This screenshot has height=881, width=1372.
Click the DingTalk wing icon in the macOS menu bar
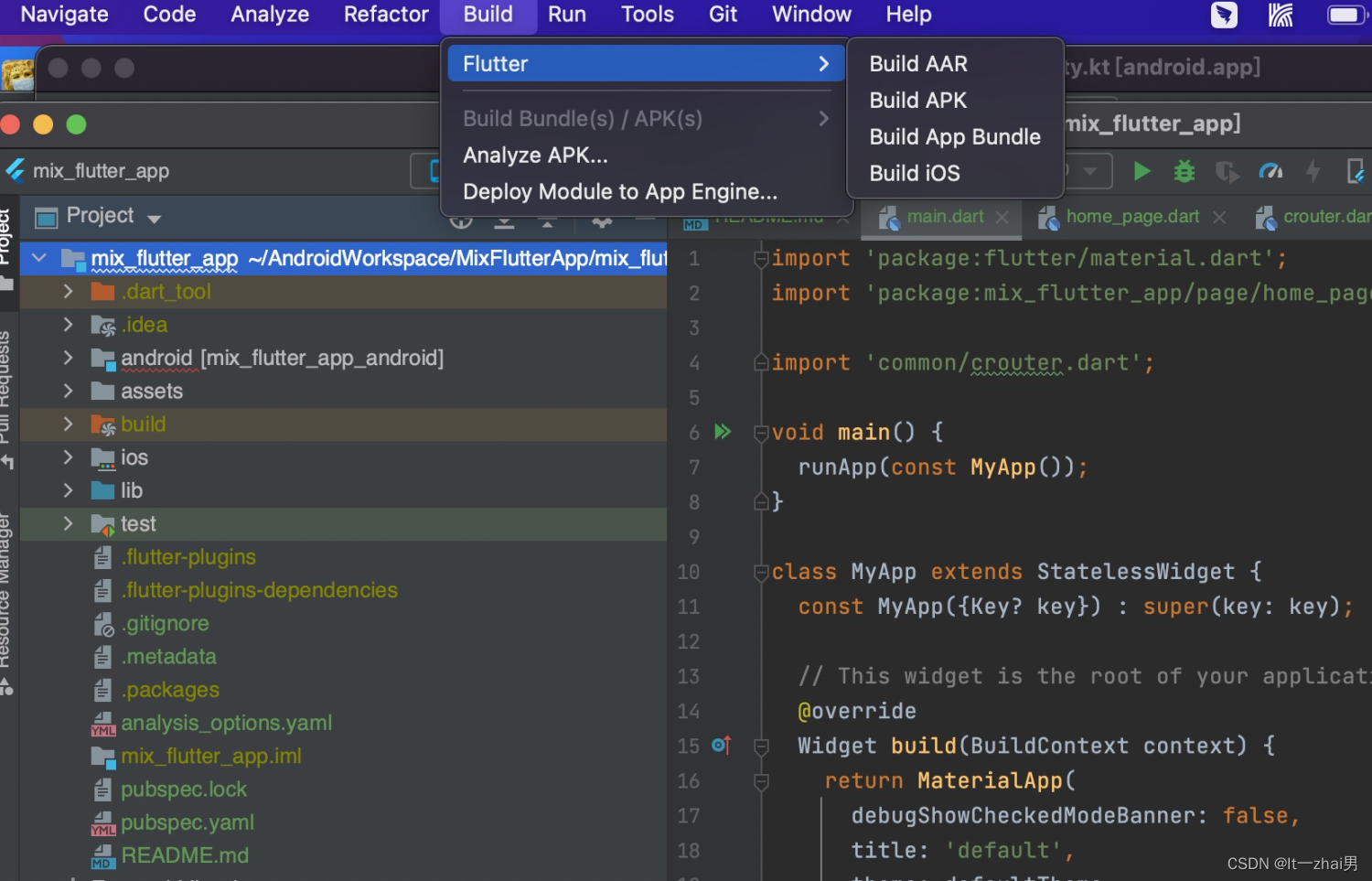point(1224,15)
